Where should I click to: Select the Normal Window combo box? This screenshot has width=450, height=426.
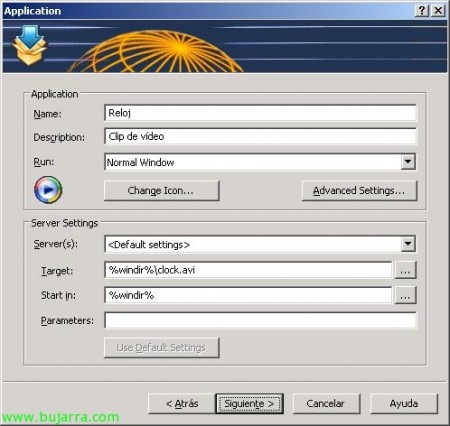click(260, 162)
